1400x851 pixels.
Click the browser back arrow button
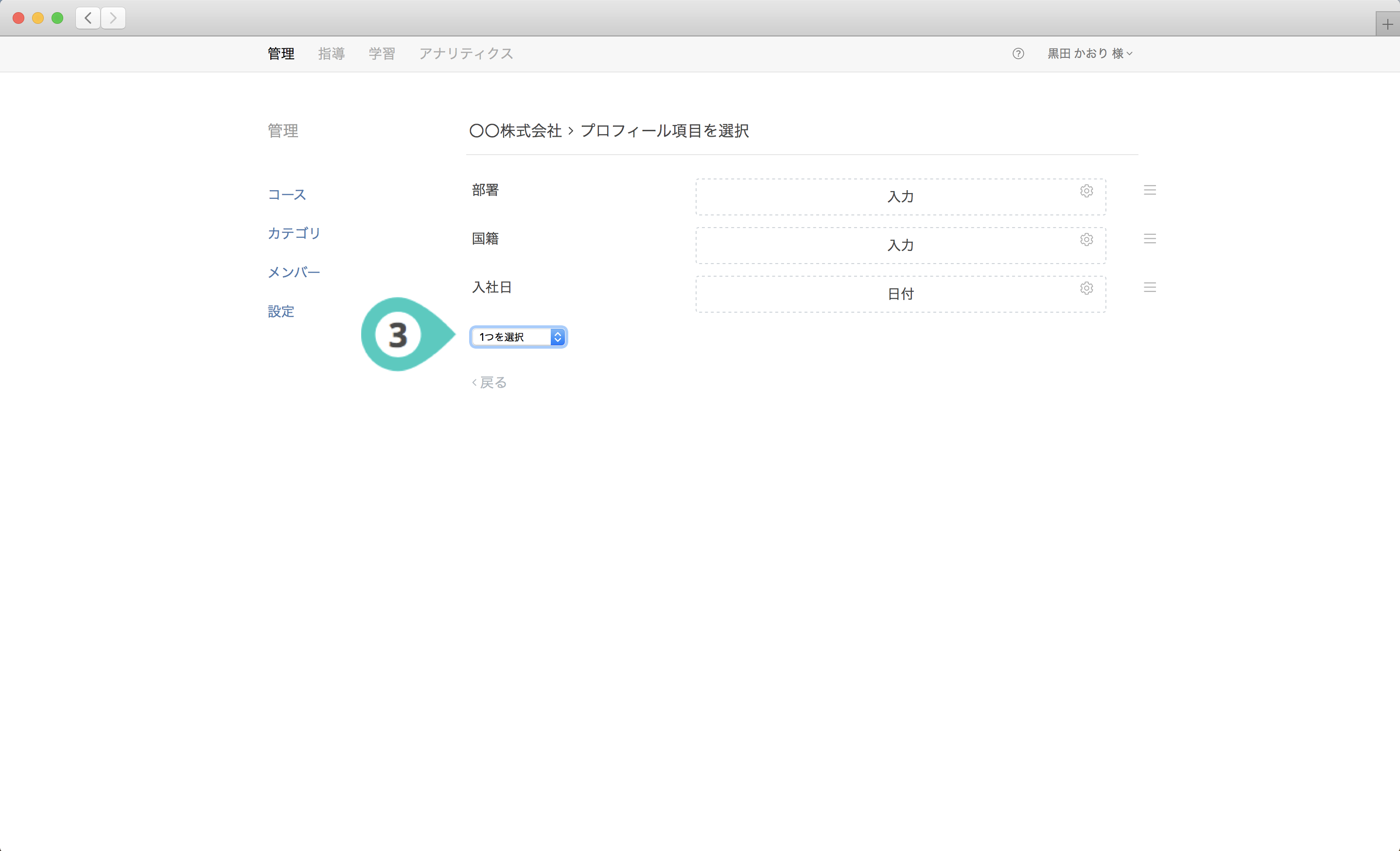tap(88, 18)
